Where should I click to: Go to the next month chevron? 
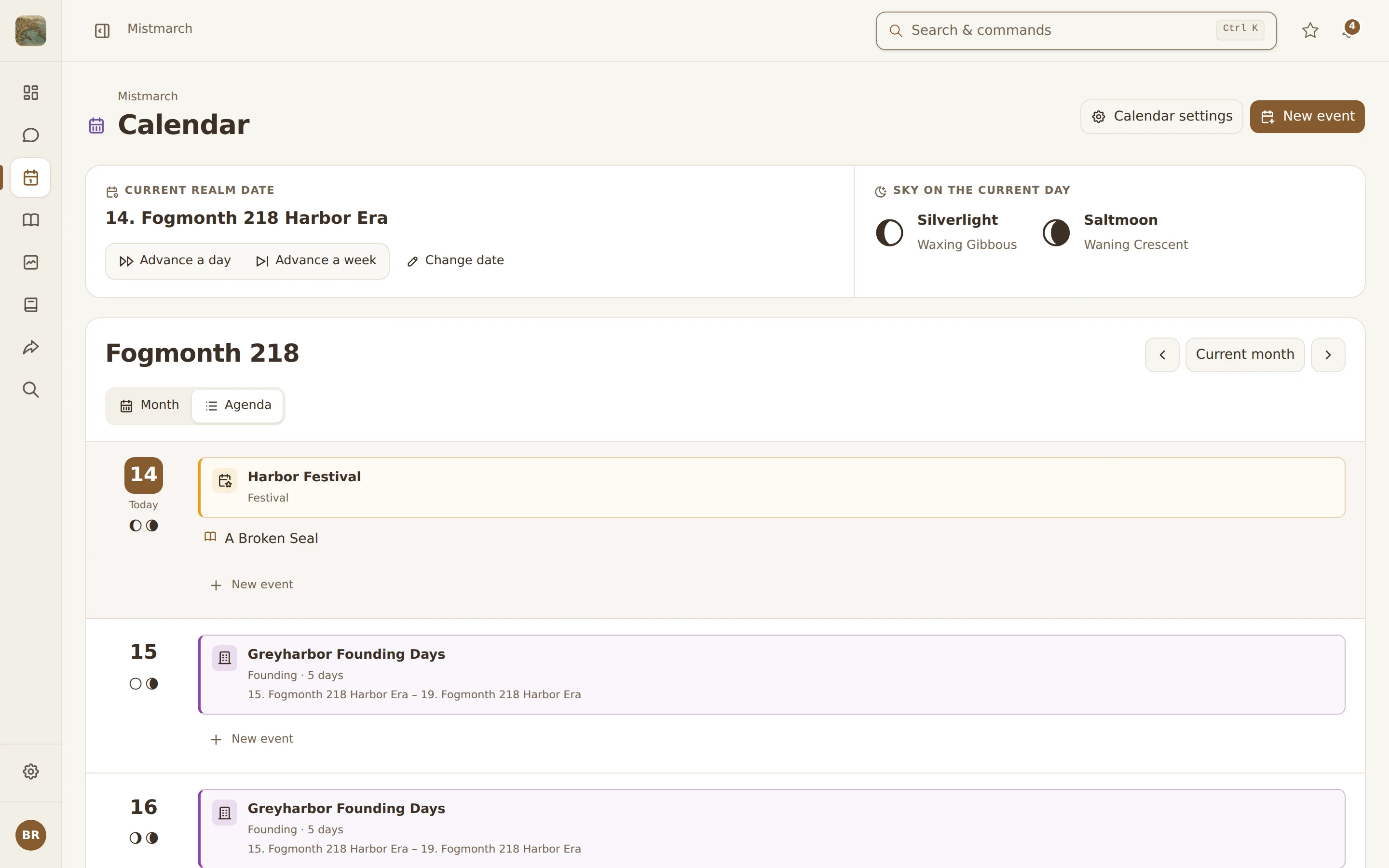[x=1328, y=355]
